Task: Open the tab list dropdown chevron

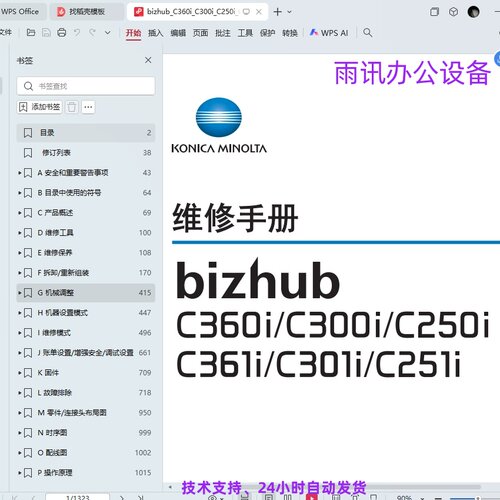Action: (289, 12)
